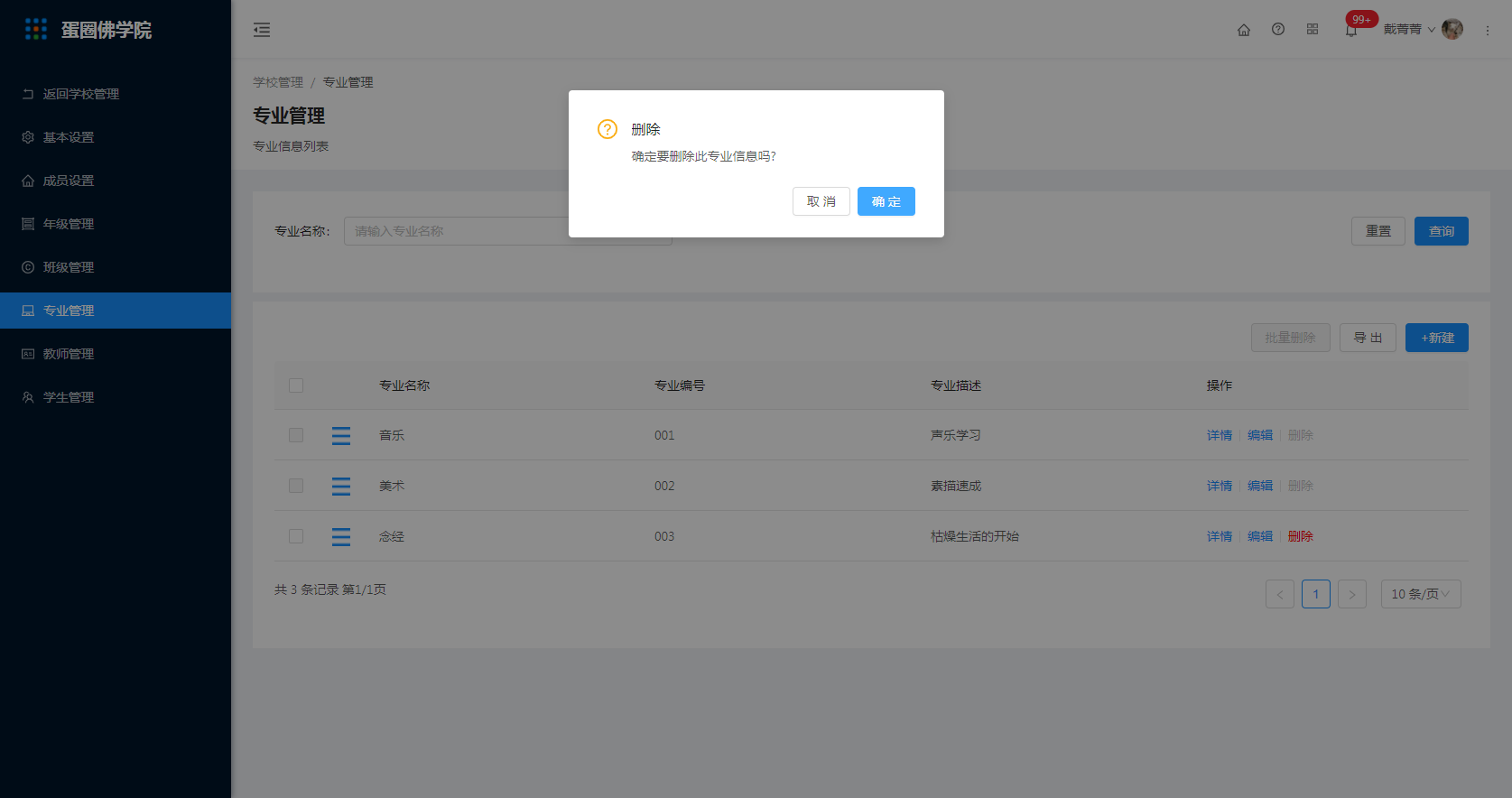Click the 专业描述 column header
This screenshot has height=798, width=1512.
[956, 385]
